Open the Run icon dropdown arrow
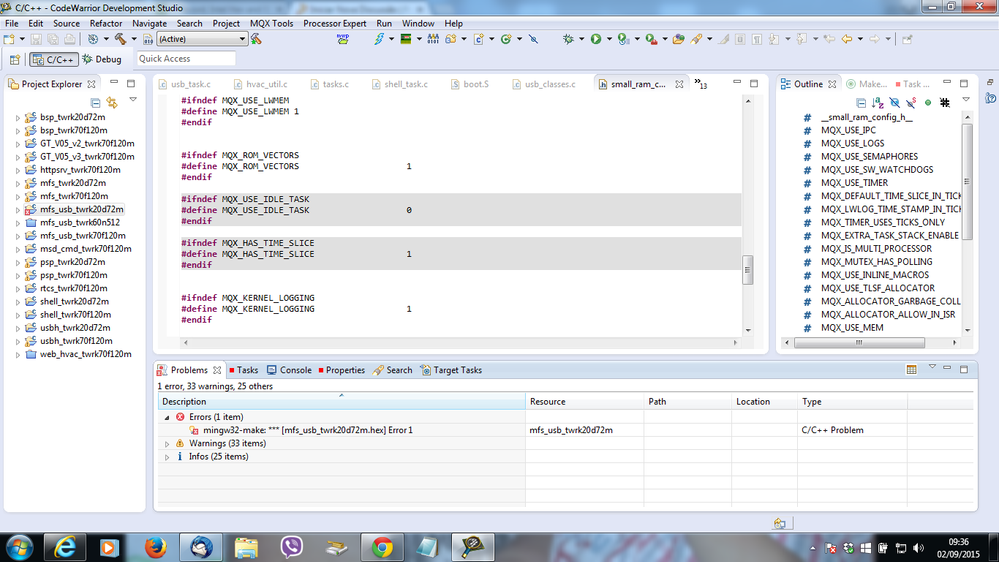 click(x=609, y=39)
